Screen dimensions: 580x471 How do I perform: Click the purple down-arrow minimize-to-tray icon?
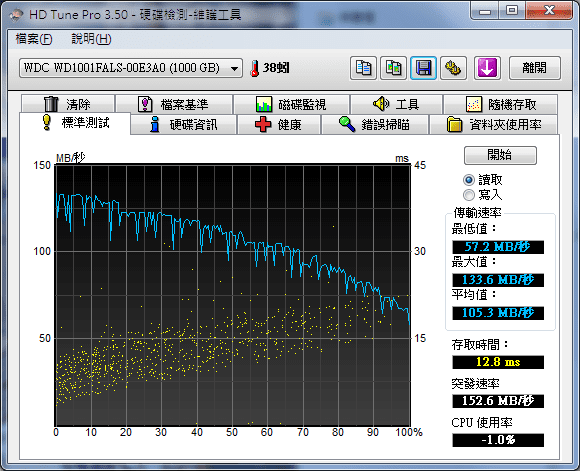(487, 68)
